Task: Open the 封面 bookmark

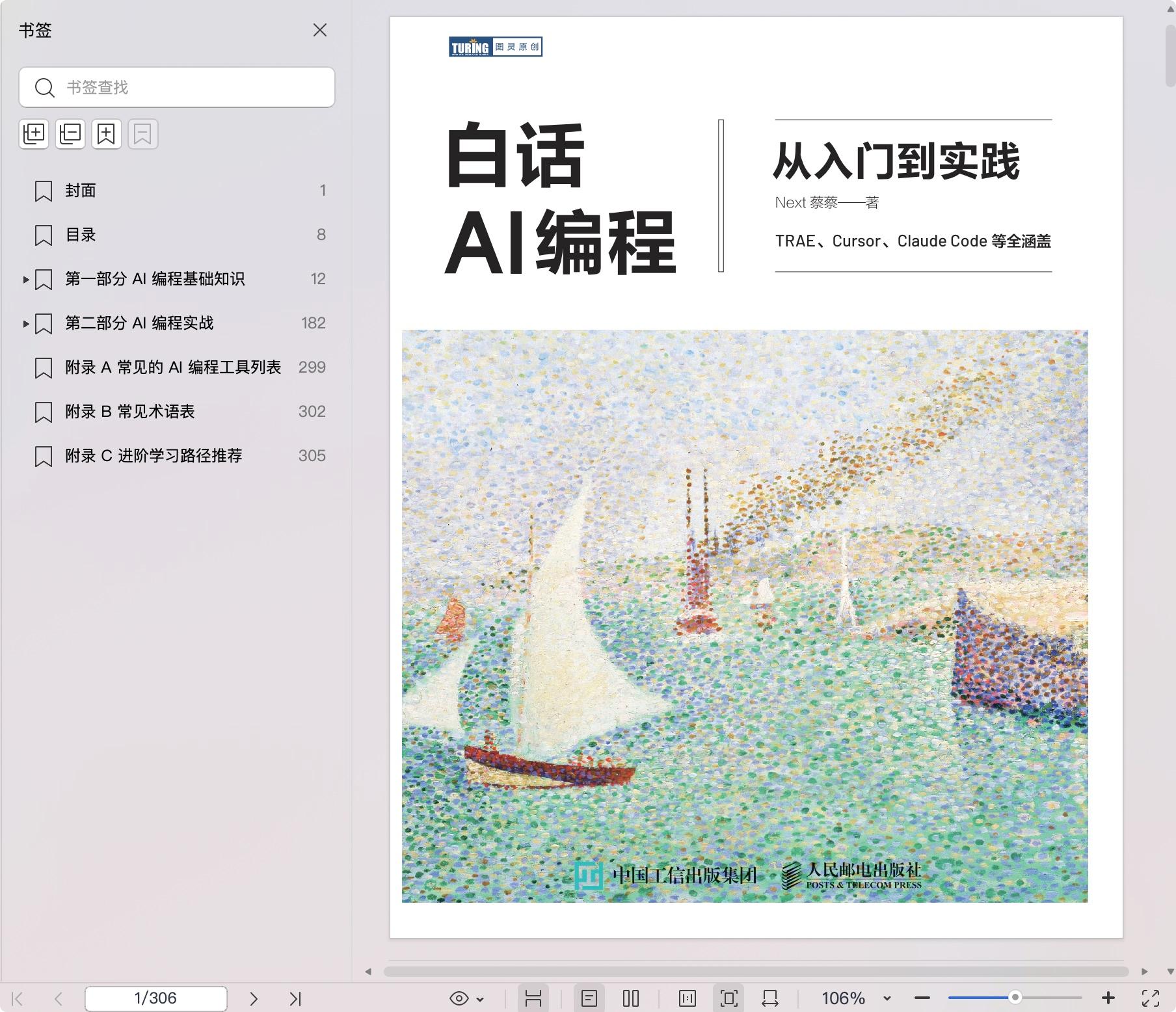Action: pyautogui.click(x=81, y=191)
